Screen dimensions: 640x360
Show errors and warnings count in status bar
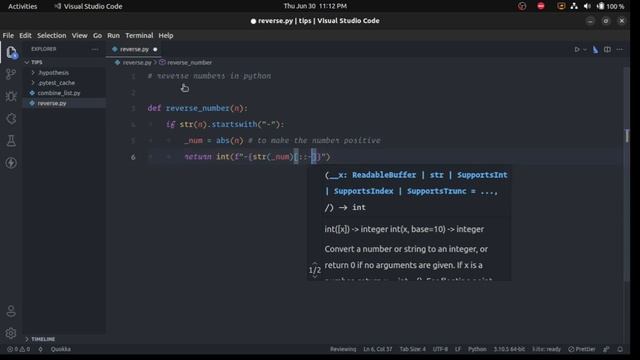(19, 349)
